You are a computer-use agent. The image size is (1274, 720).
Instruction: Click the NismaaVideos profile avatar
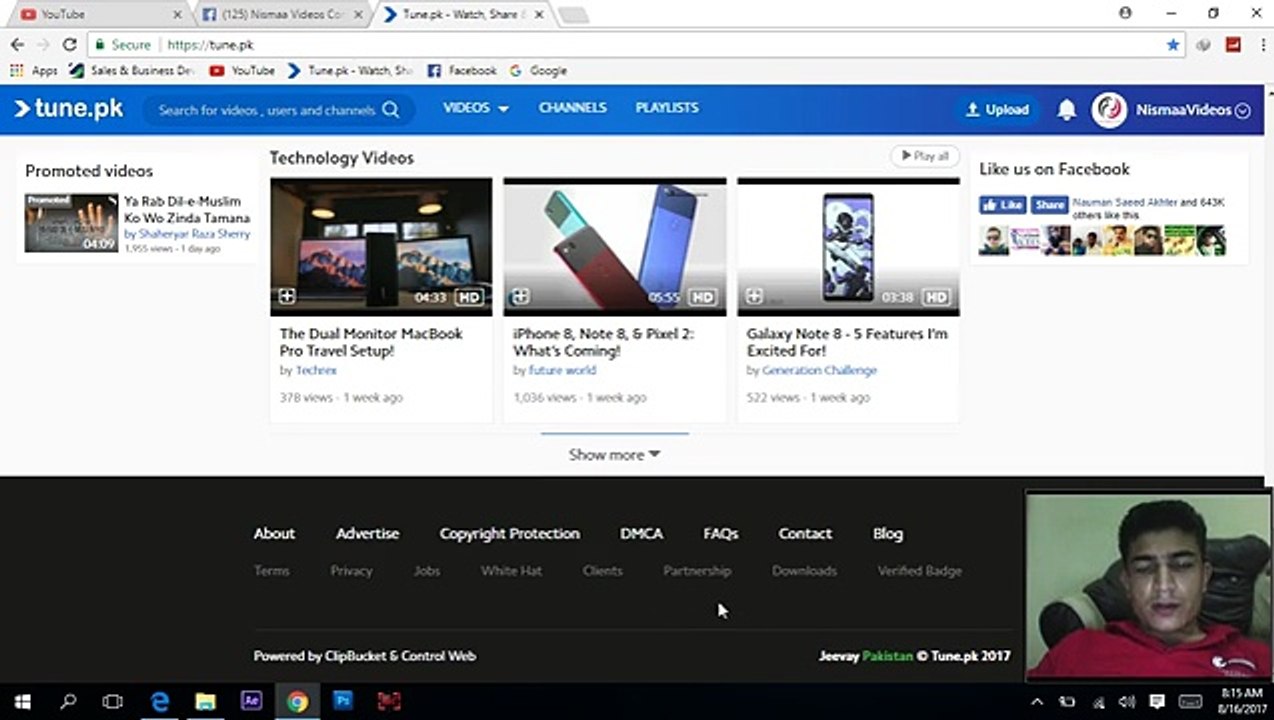[1109, 110]
